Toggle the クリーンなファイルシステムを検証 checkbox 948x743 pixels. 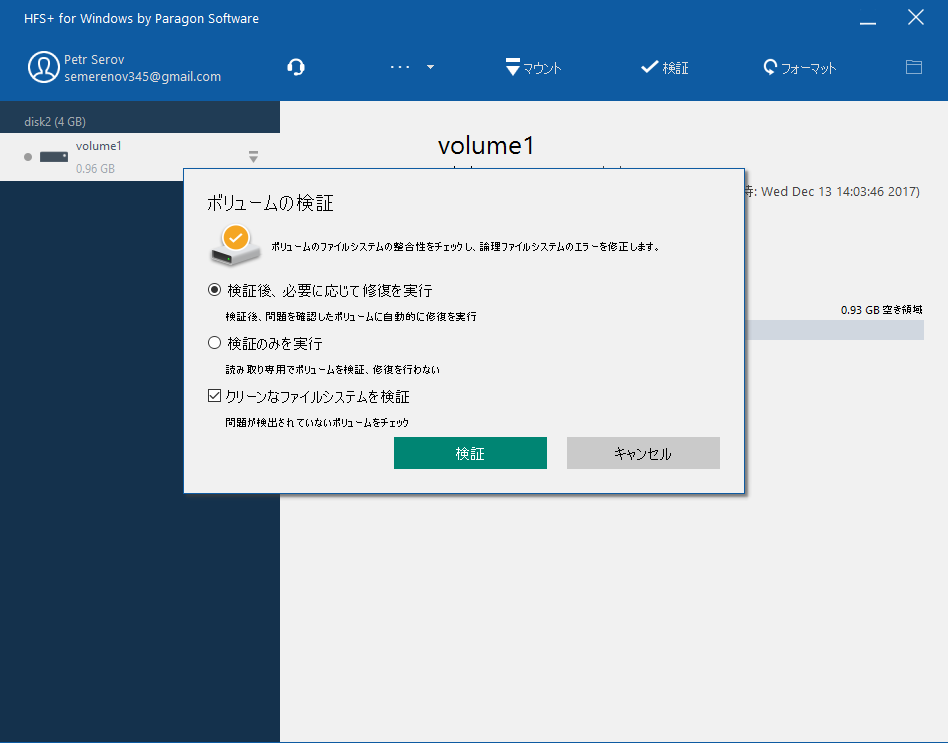coord(214,396)
